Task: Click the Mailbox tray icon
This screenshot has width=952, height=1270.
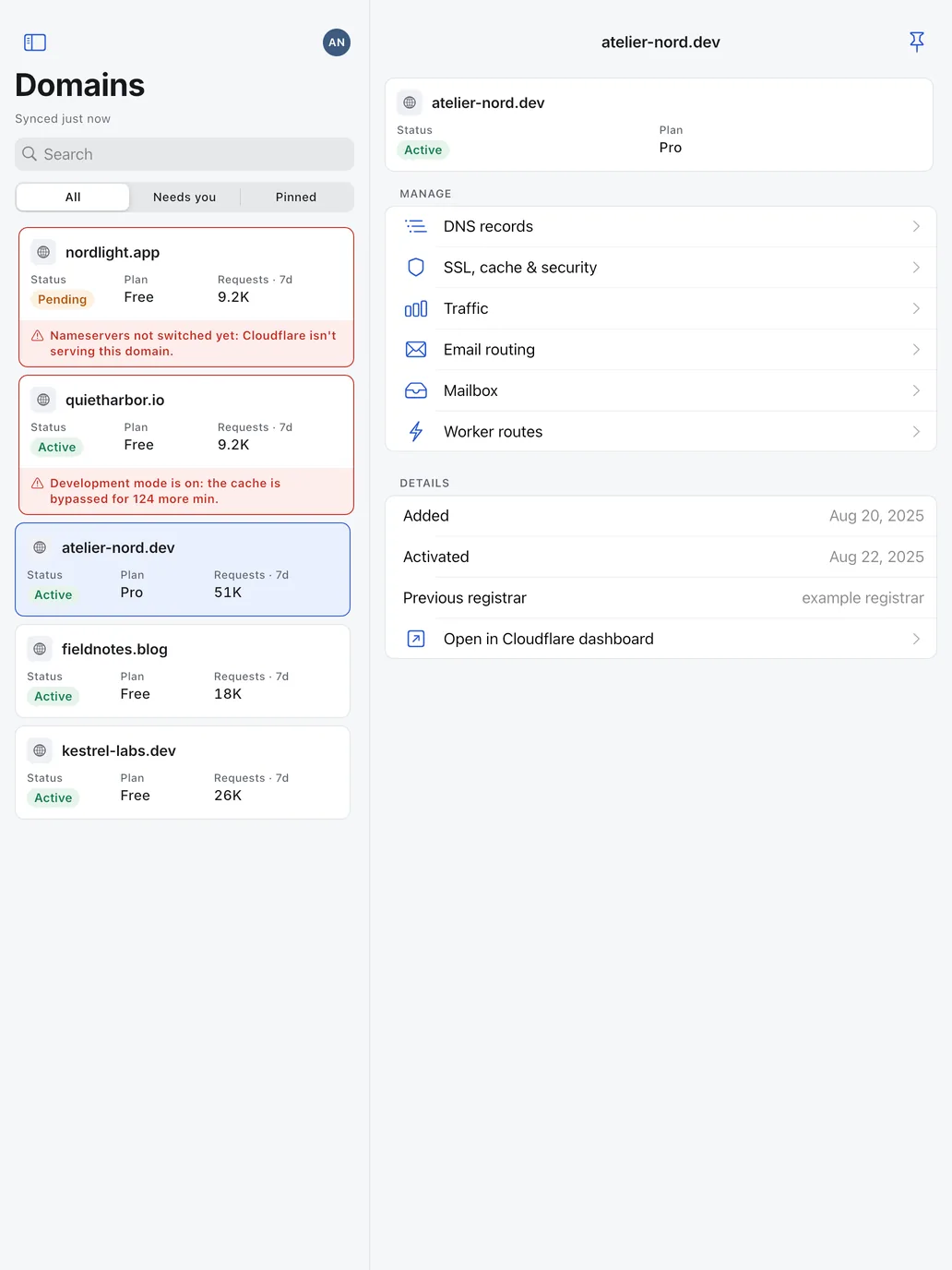Action: [x=416, y=390]
